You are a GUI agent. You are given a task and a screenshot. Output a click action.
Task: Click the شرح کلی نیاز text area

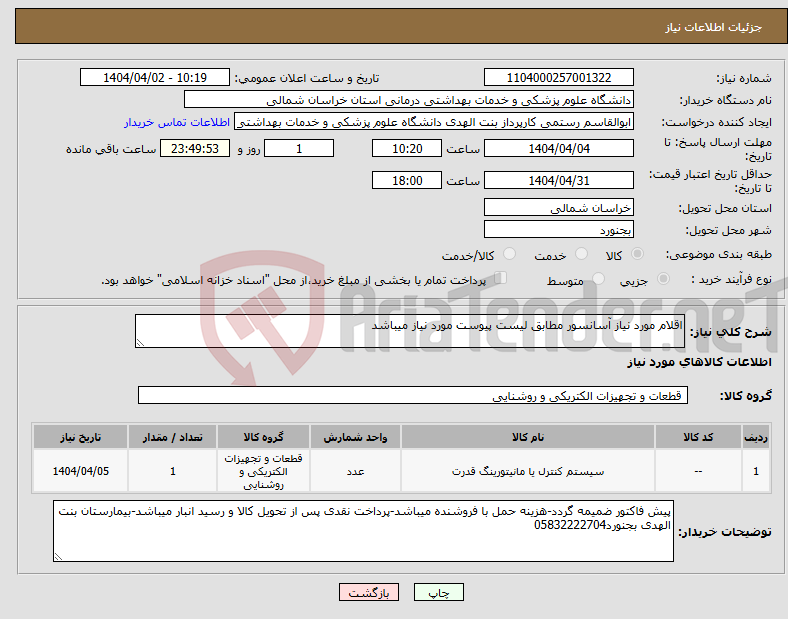coord(410,331)
